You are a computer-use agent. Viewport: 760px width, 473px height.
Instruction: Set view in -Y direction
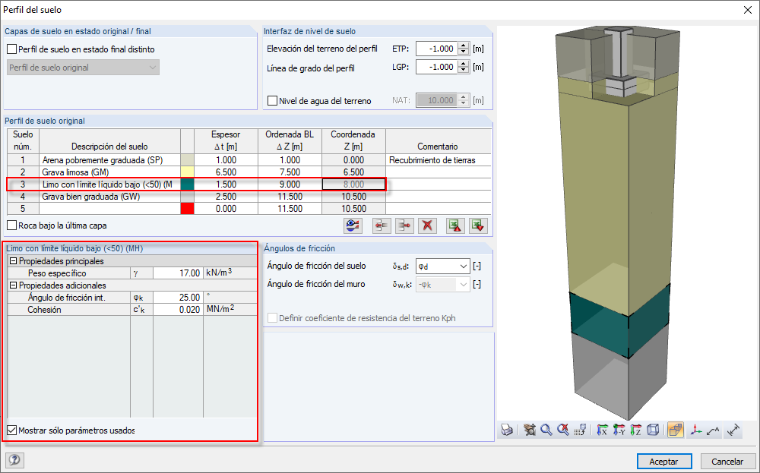click(619, 430)
